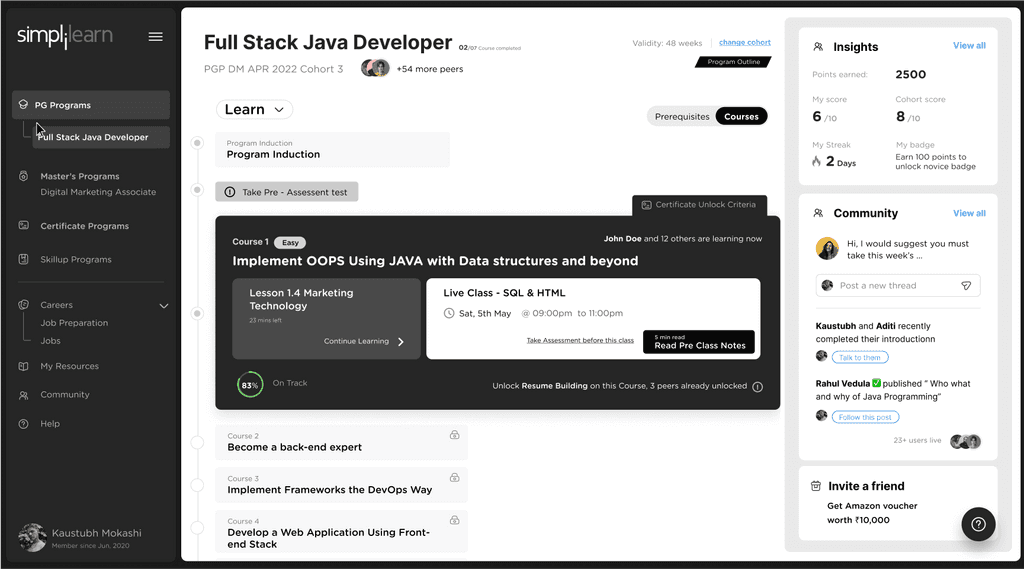Click the My Resources book icon
The width and height of the screenshot is (1024, 569).
click(24, 366)
